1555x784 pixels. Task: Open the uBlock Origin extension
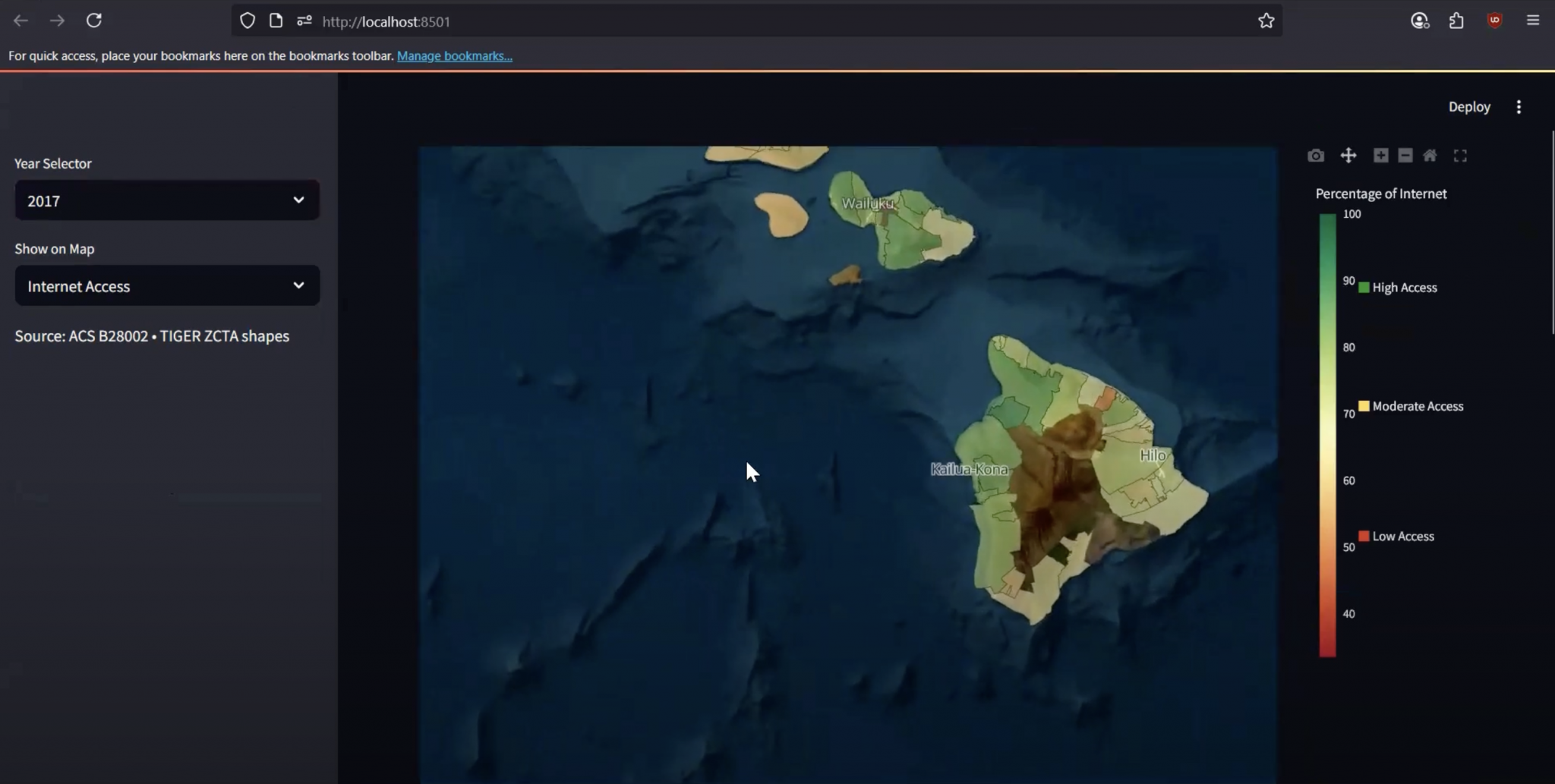(1494, 20)
